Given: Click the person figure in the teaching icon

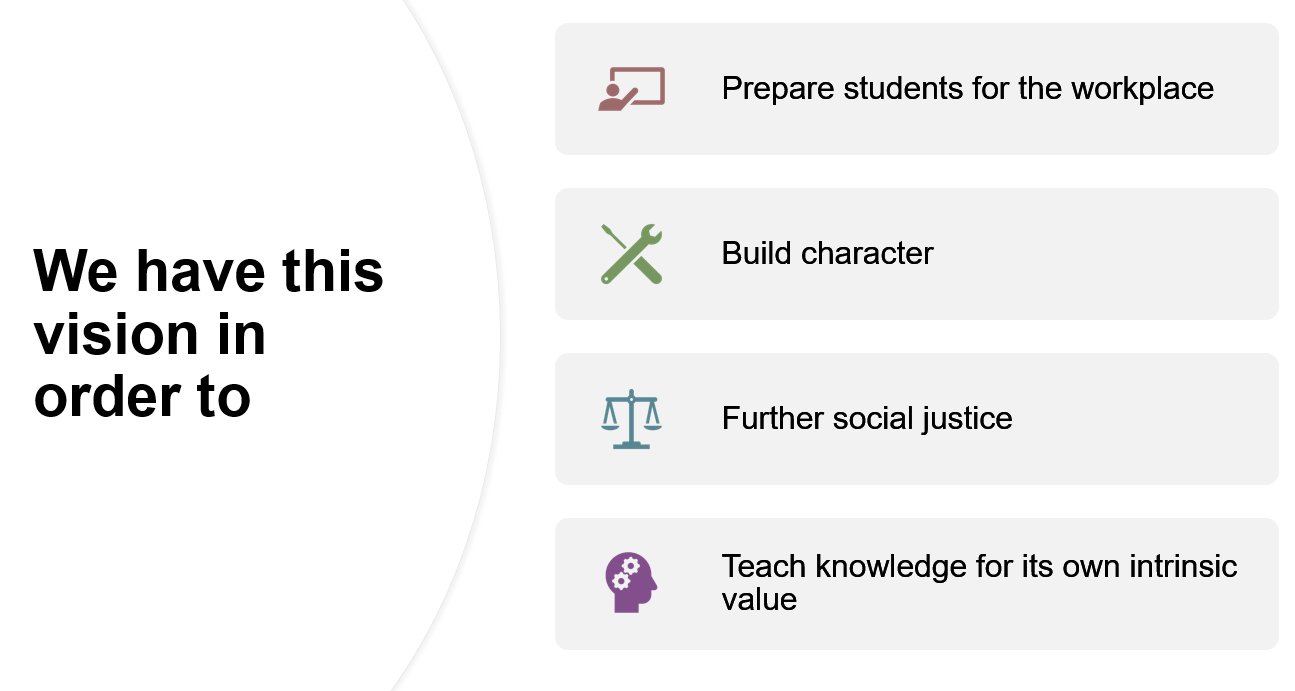Looking at the screenshot, I should coord(614,97).
